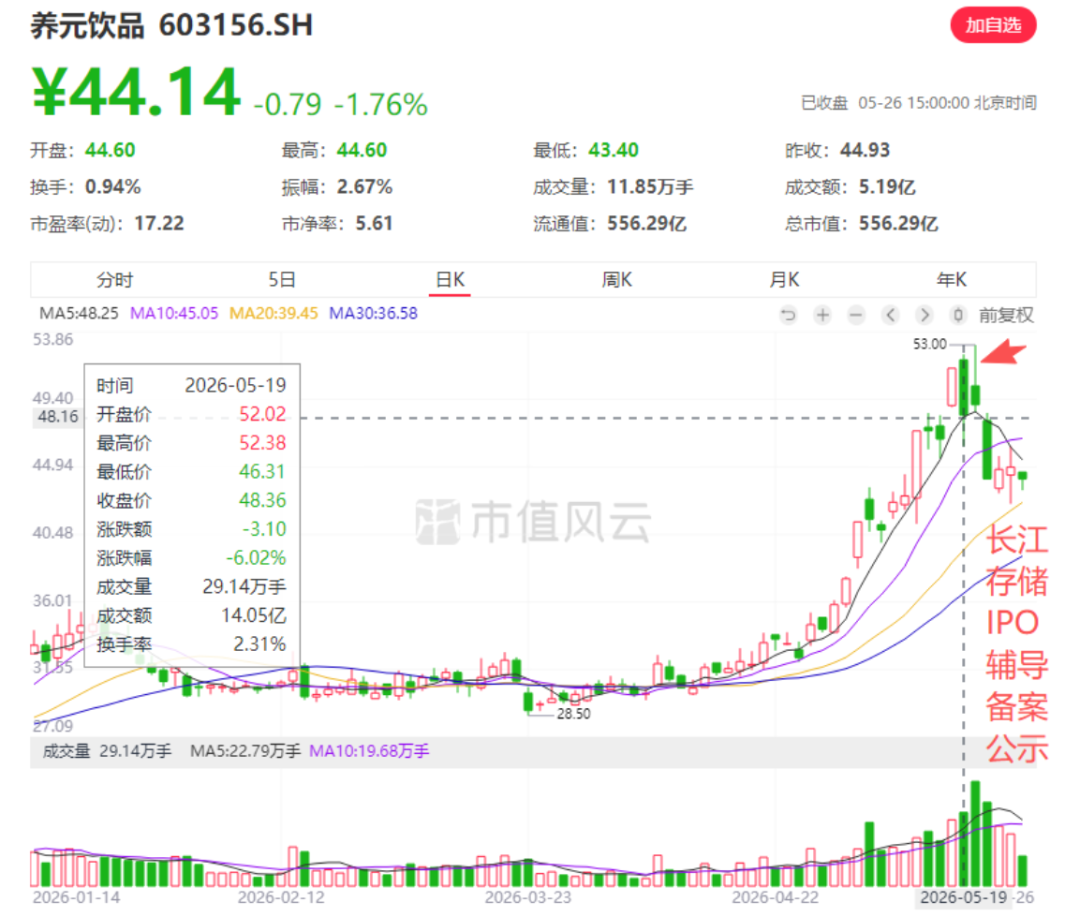Click the undo/reset chart view icon
Viewport: 1080px width, 917px height.
[788, 316]
